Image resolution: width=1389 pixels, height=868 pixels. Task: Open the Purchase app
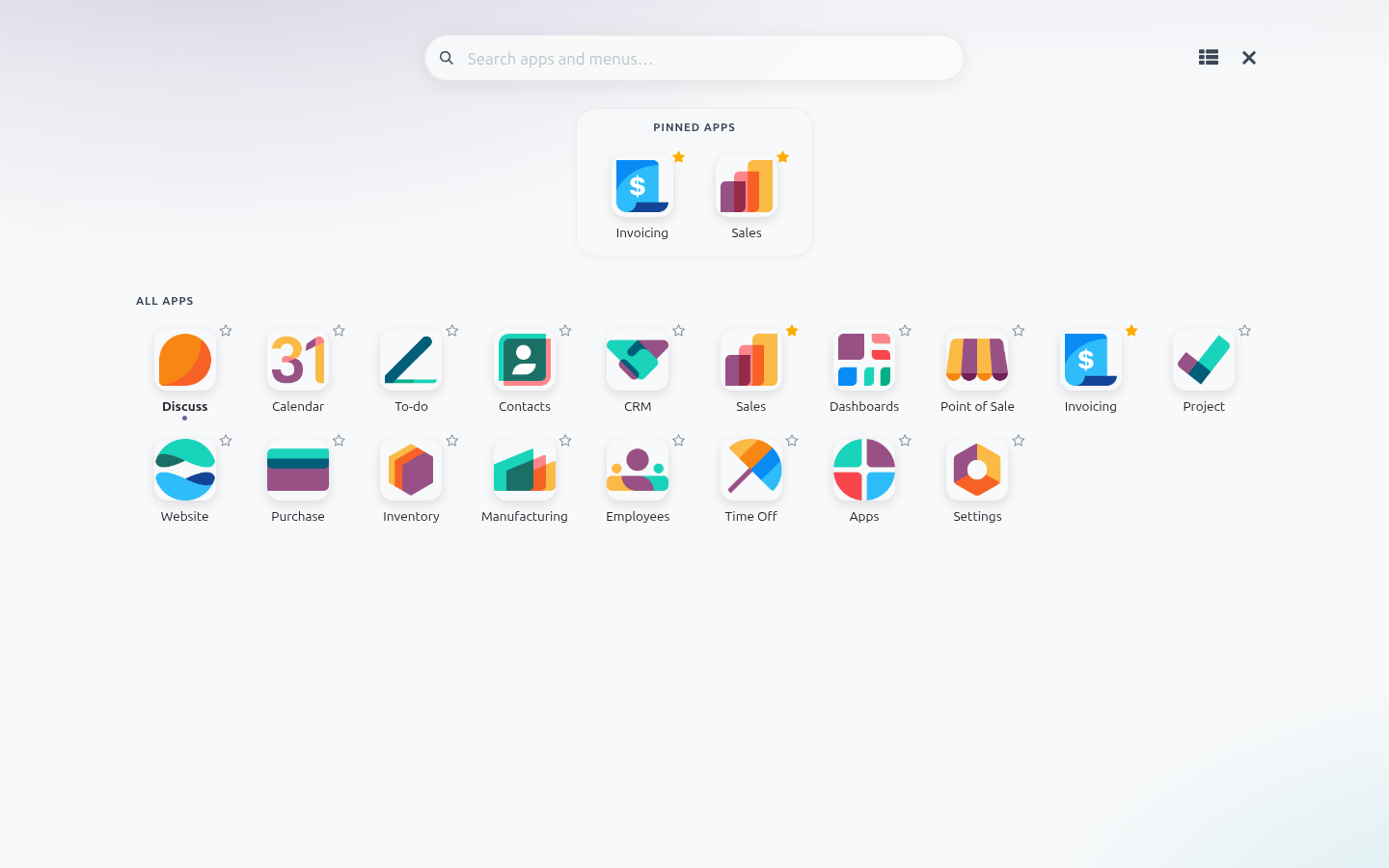point(298,470)
